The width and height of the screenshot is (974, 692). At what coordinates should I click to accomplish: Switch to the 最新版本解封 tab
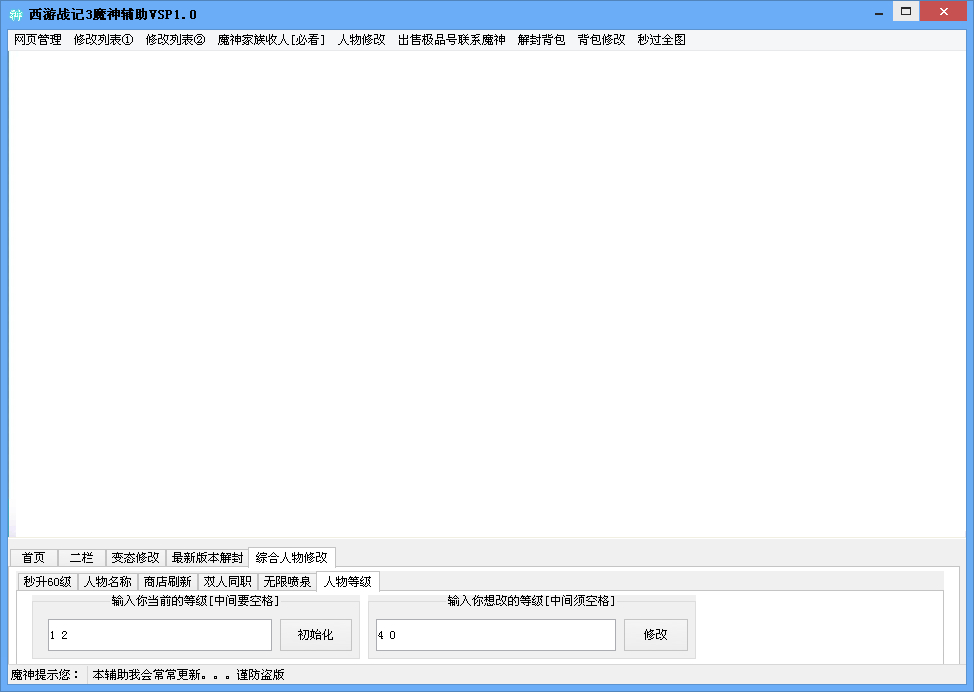pos(207,558)
